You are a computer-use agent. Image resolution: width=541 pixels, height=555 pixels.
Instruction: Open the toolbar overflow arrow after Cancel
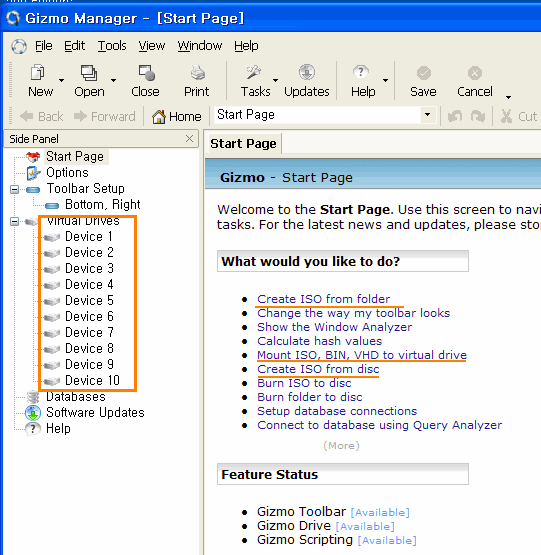[x=508, y=97]
